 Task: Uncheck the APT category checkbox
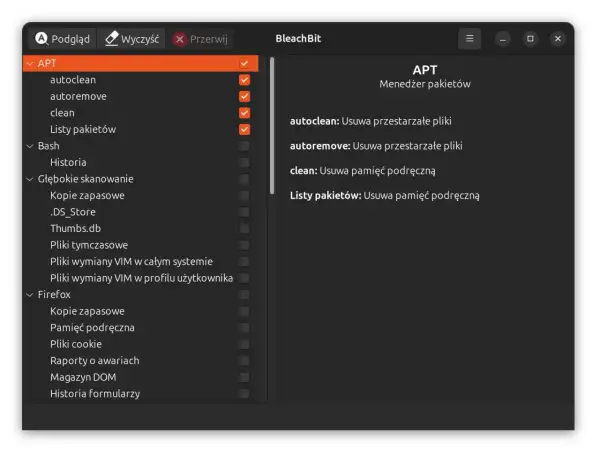[244, 63]
